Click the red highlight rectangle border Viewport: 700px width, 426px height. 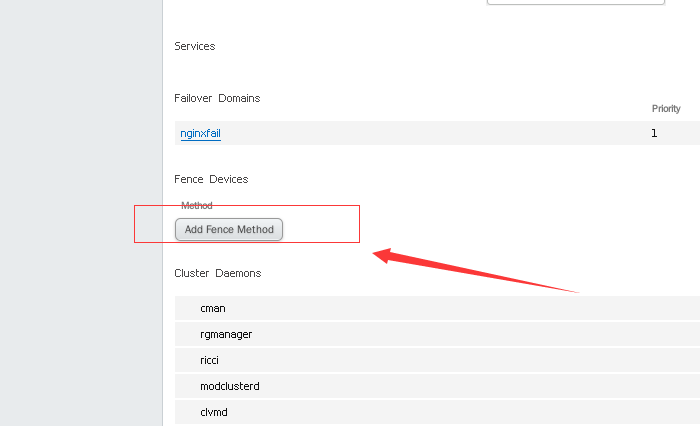coord(359,224)
